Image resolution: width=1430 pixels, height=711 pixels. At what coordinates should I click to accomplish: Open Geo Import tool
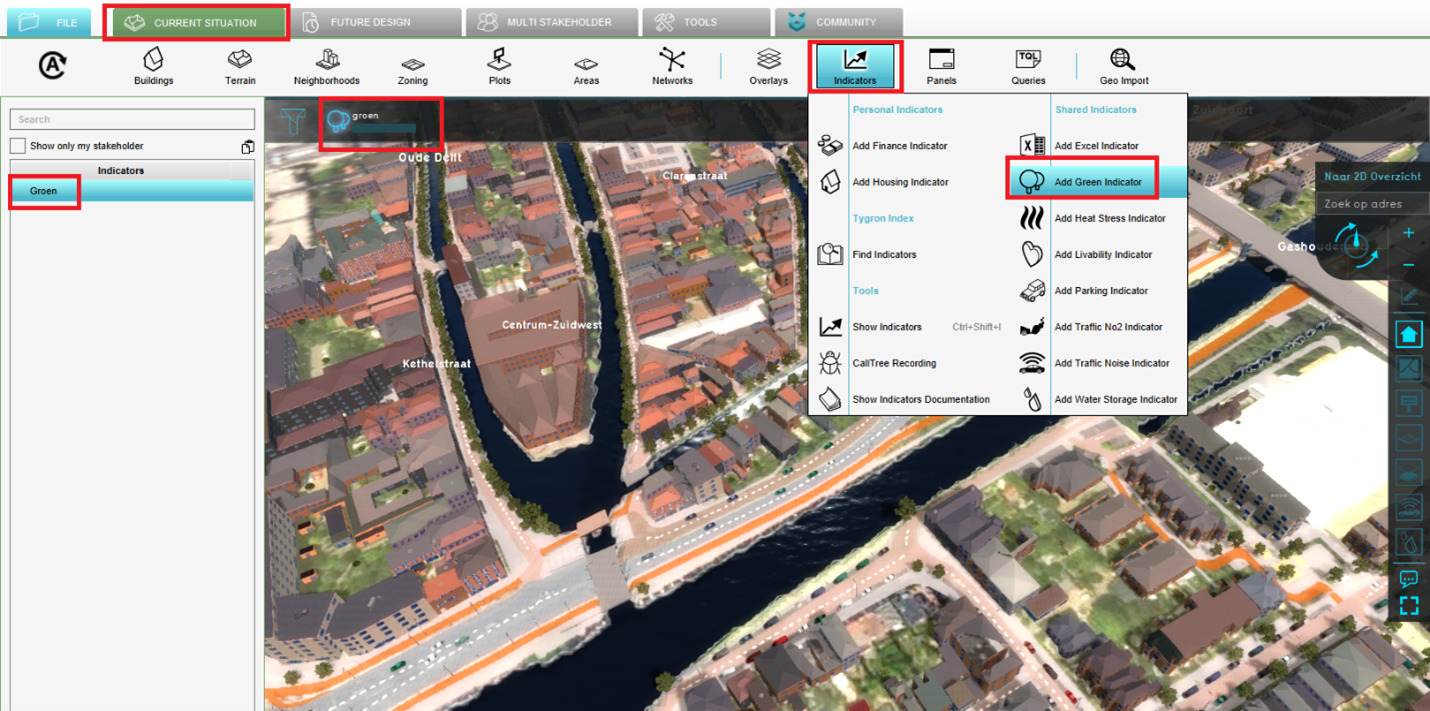click(1123, 66)
